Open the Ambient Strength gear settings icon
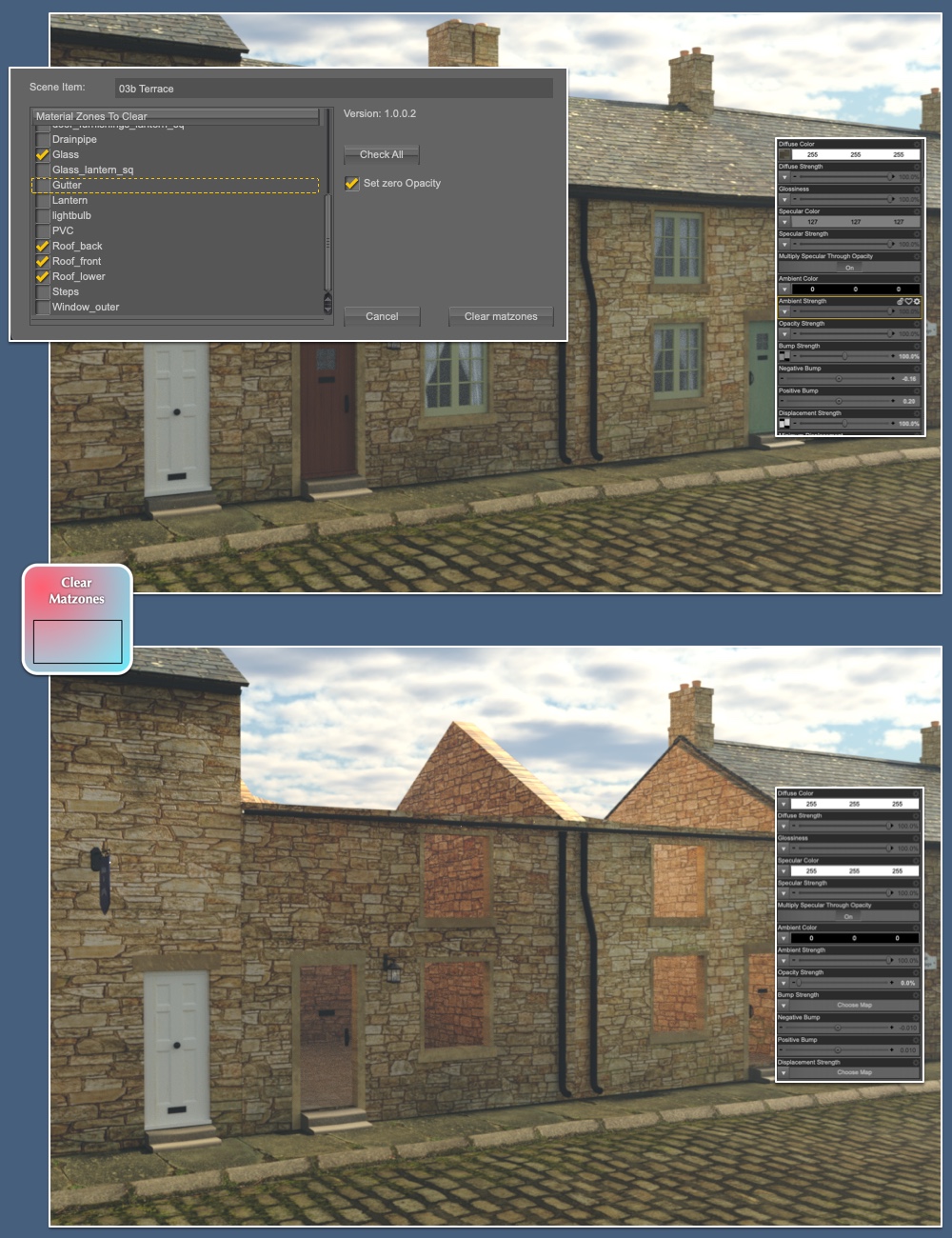This screenshot has width=952, height=1238. (917, 301)
